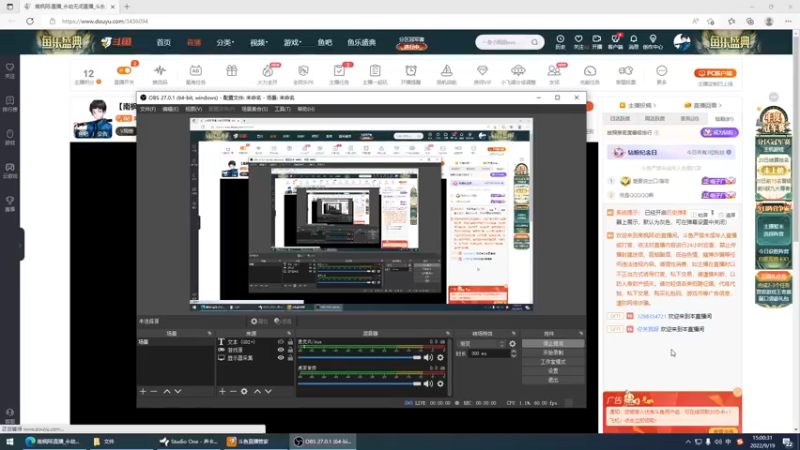Screen dimensions: 800x450
Task: Click the first button in OBS controls dock
Action: pos(553,343)
